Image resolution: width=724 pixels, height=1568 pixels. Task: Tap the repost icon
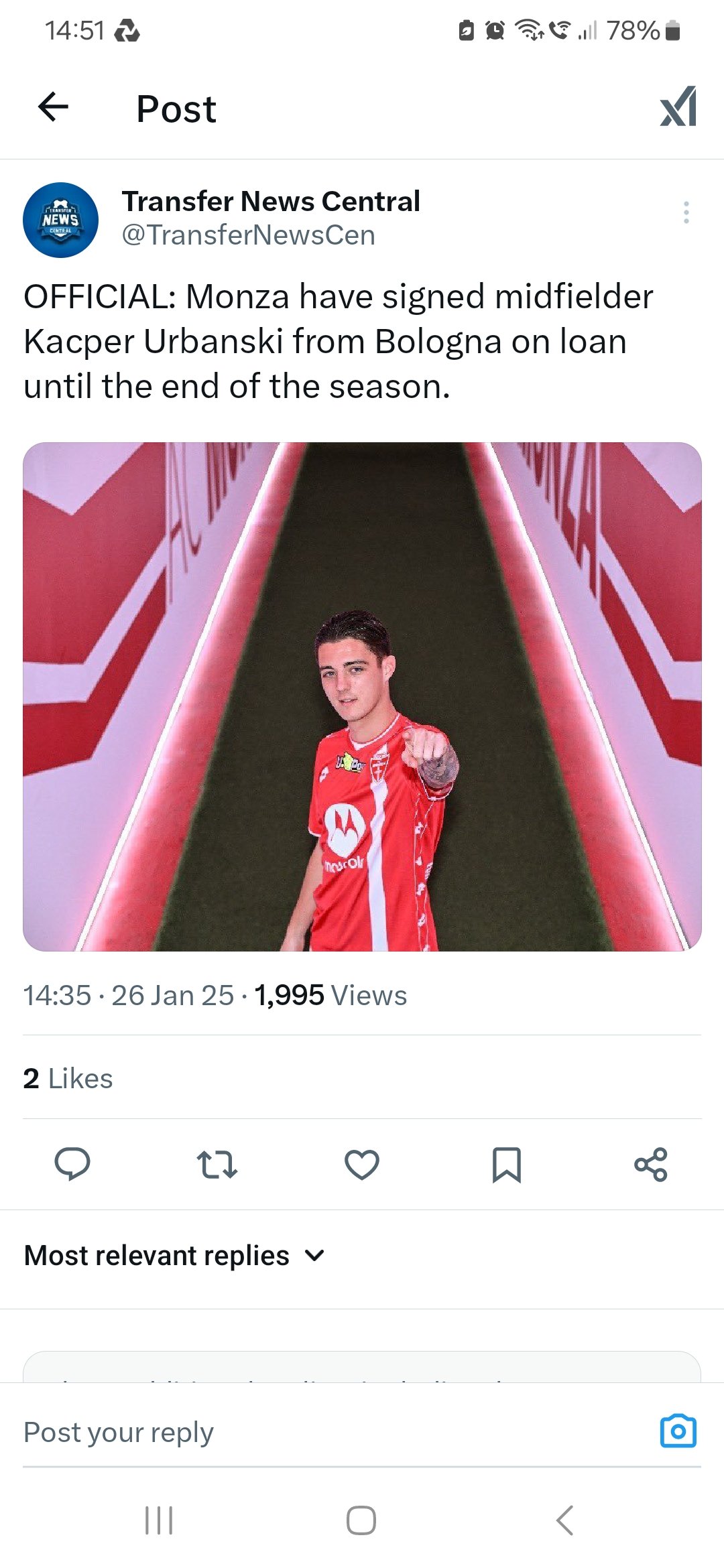point(217,1164)
